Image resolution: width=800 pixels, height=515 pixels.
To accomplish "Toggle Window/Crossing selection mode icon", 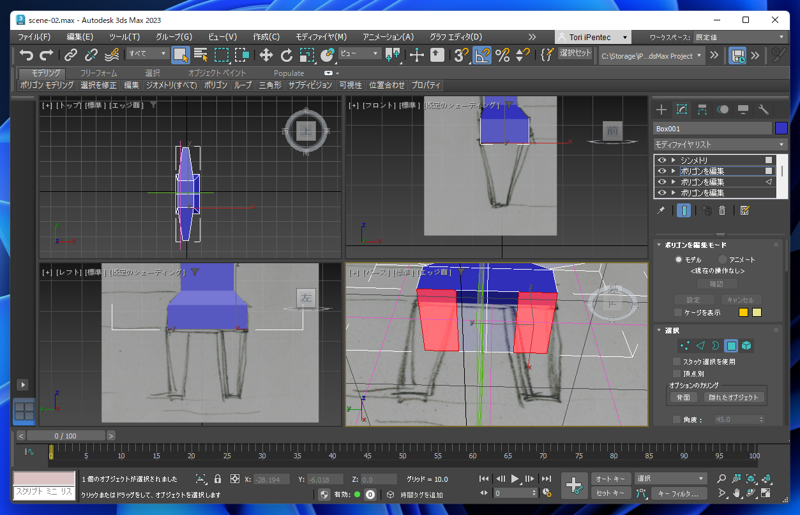I will pyautogui.click(x=242, y=55).
